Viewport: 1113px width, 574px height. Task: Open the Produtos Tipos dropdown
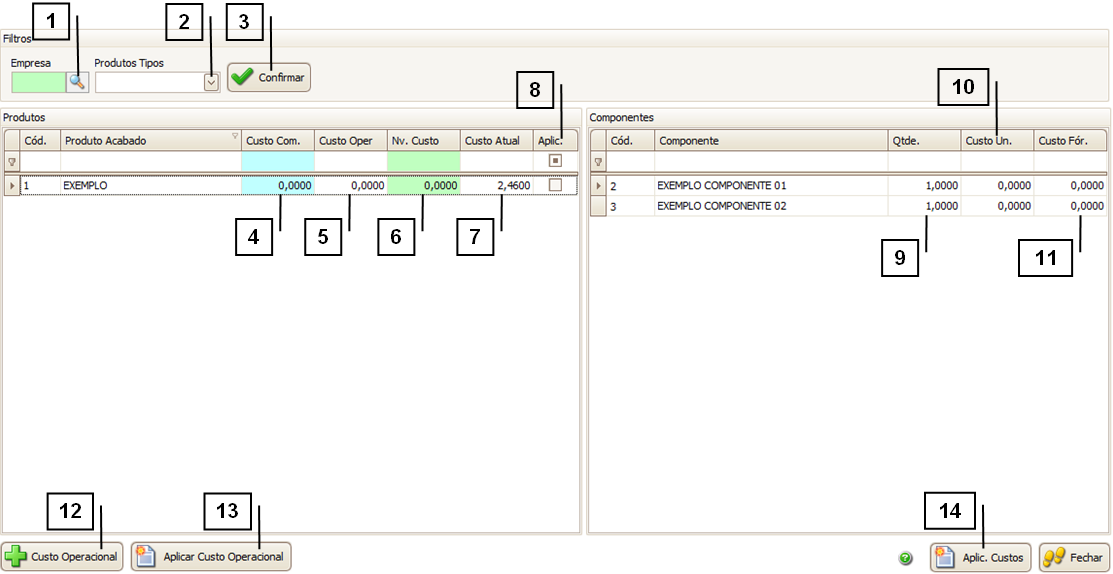211,83
